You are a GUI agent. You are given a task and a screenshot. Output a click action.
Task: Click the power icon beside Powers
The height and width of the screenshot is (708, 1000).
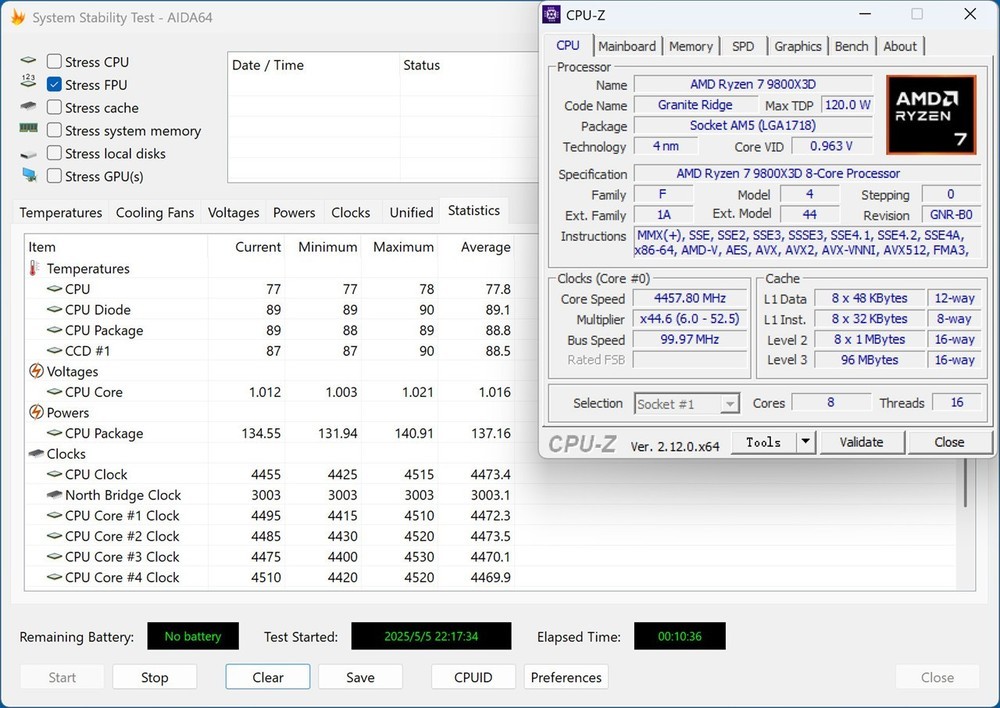36,412
